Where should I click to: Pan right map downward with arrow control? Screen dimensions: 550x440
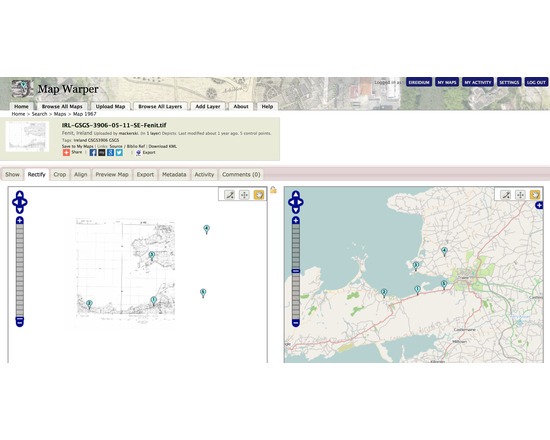296,210
